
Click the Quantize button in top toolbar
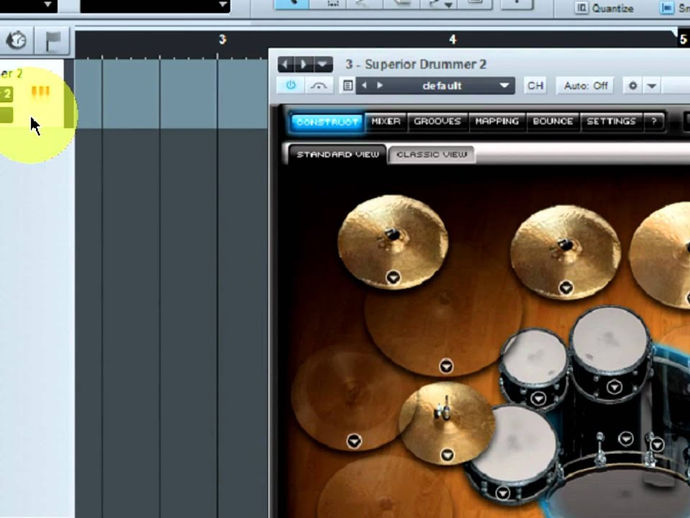pyautogui.click(x=613, y=8)
